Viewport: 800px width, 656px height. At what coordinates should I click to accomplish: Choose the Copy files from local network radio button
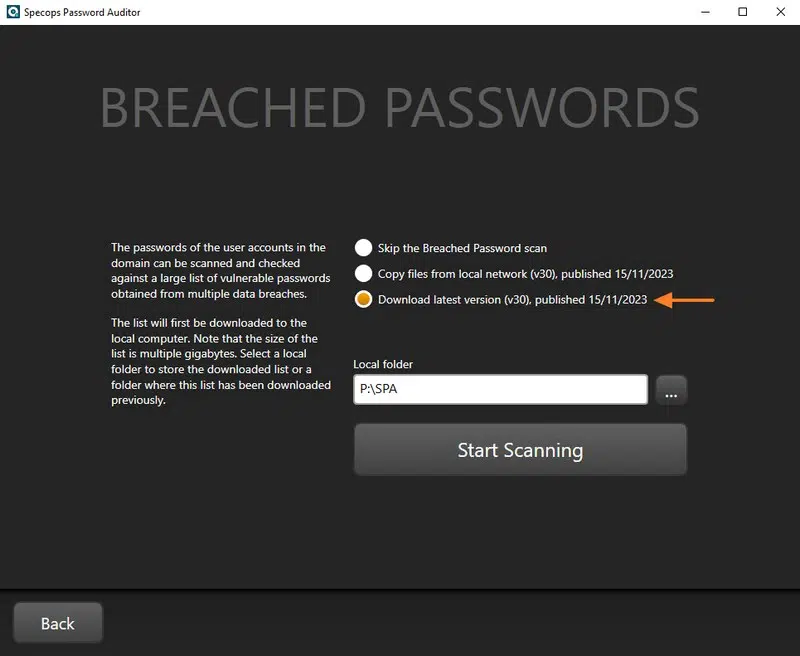point(363,274)
